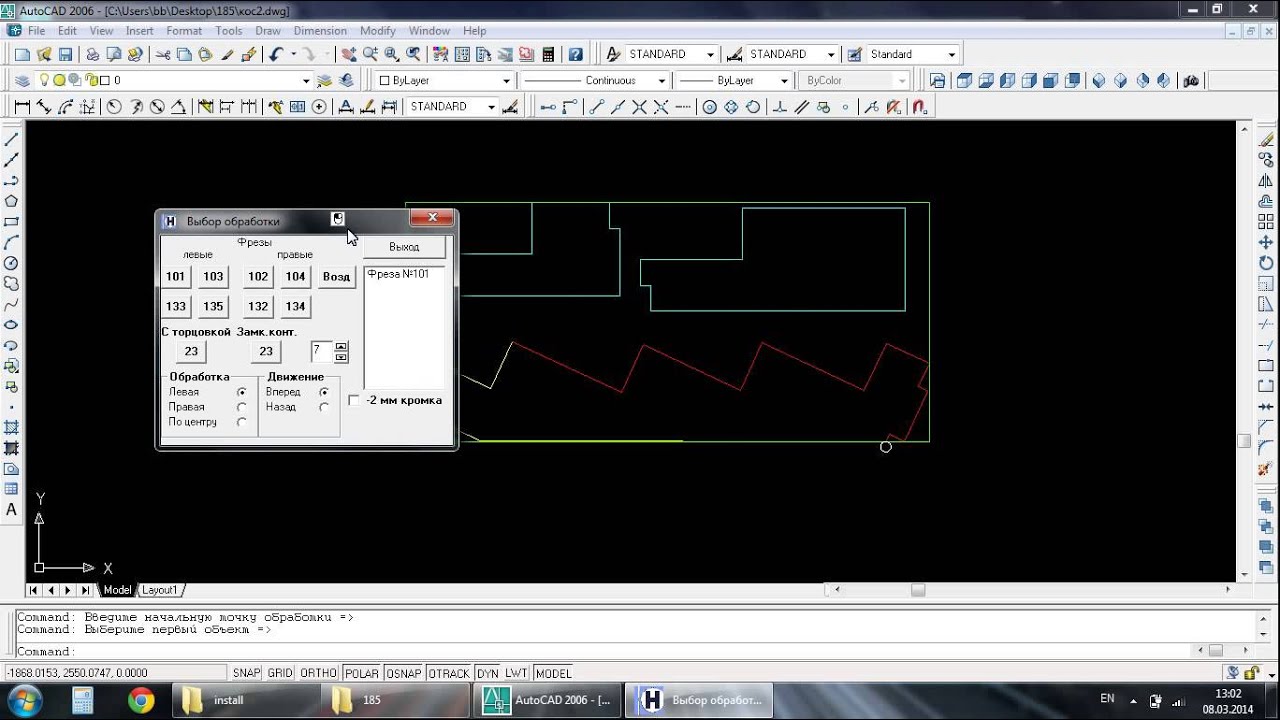The height and width of the screenshot is (720, 1280).
Task: Click the Возд button
Action: tap(336, 277)
